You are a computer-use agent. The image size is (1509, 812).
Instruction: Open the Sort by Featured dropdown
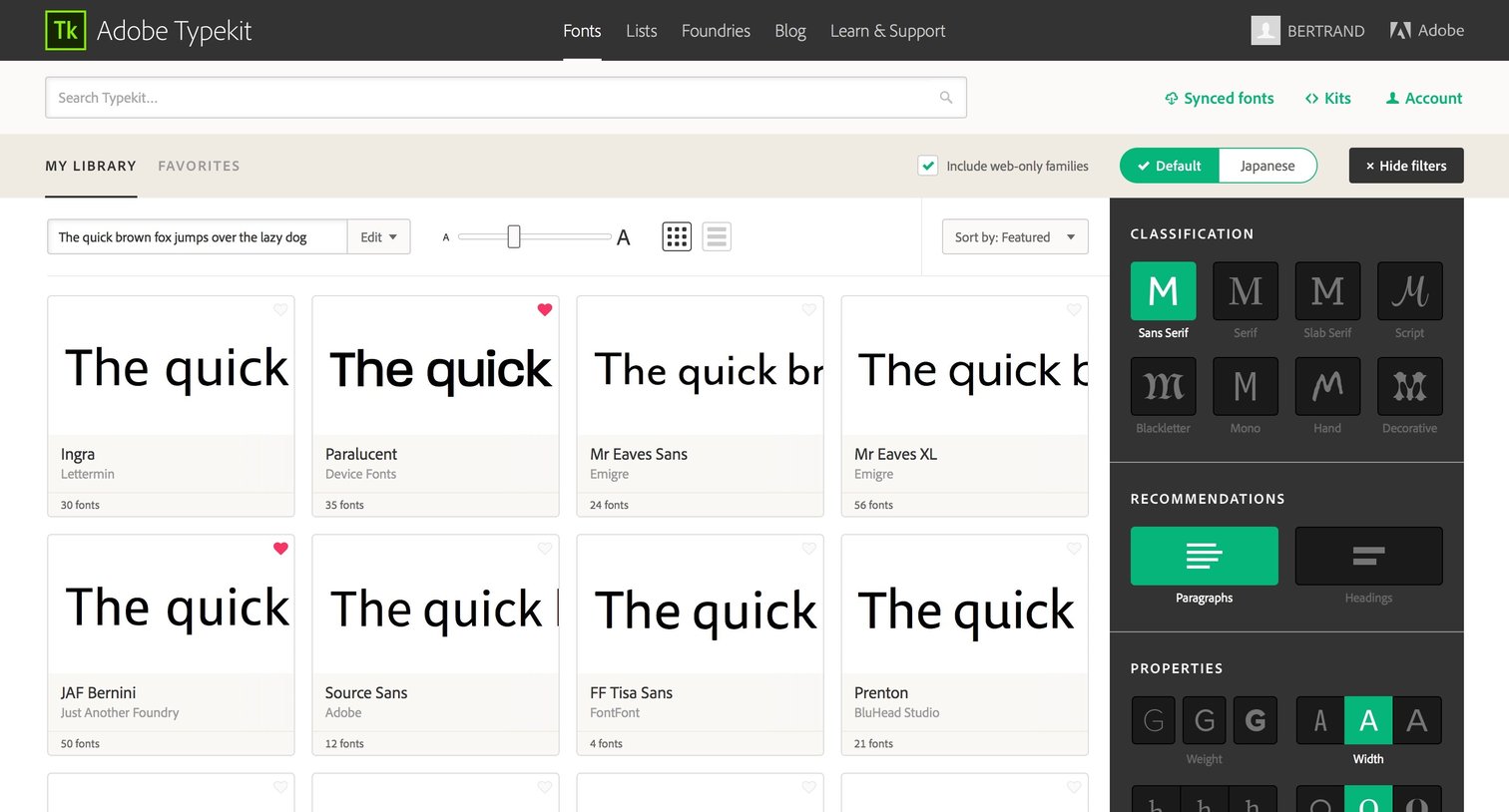pos(1015,236)
